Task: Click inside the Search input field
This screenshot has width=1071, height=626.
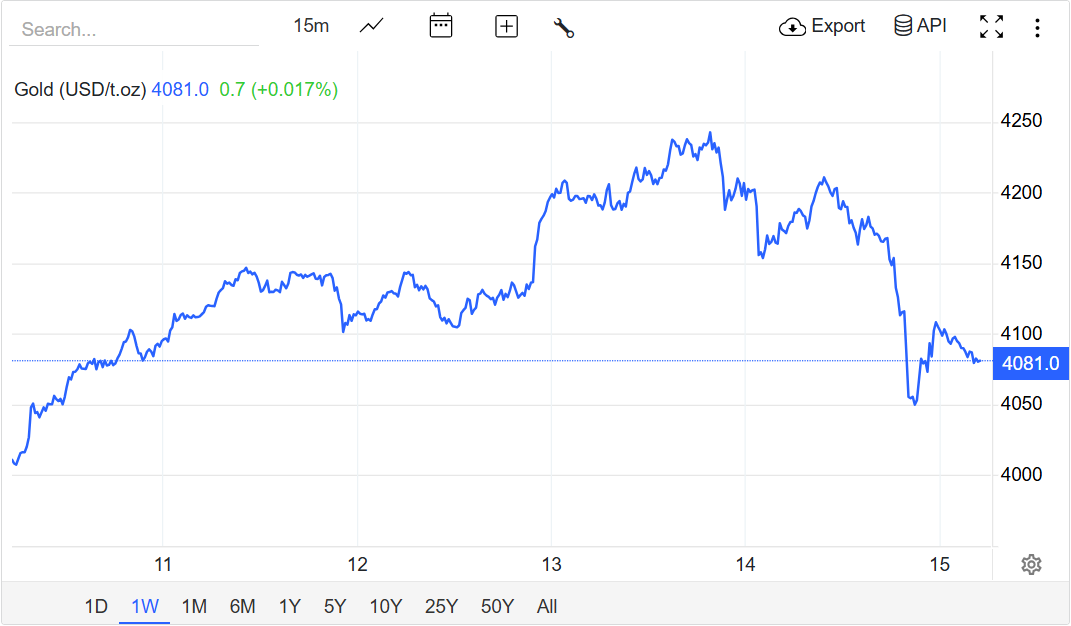Action: [134, 29]
